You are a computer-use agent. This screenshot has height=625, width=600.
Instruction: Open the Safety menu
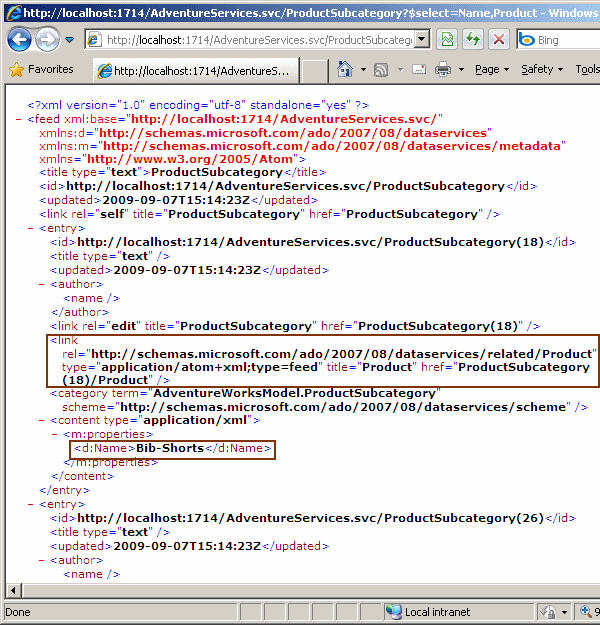543,70
